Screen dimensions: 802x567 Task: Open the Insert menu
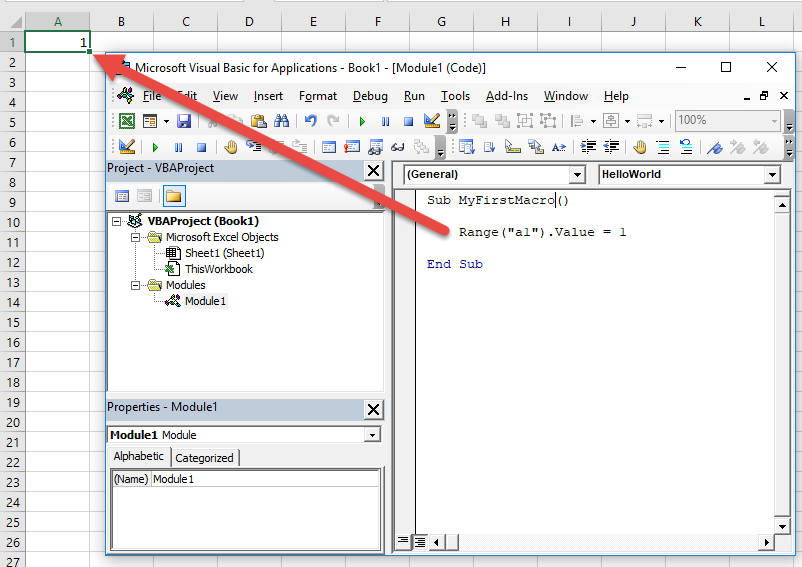pos(268,96)
